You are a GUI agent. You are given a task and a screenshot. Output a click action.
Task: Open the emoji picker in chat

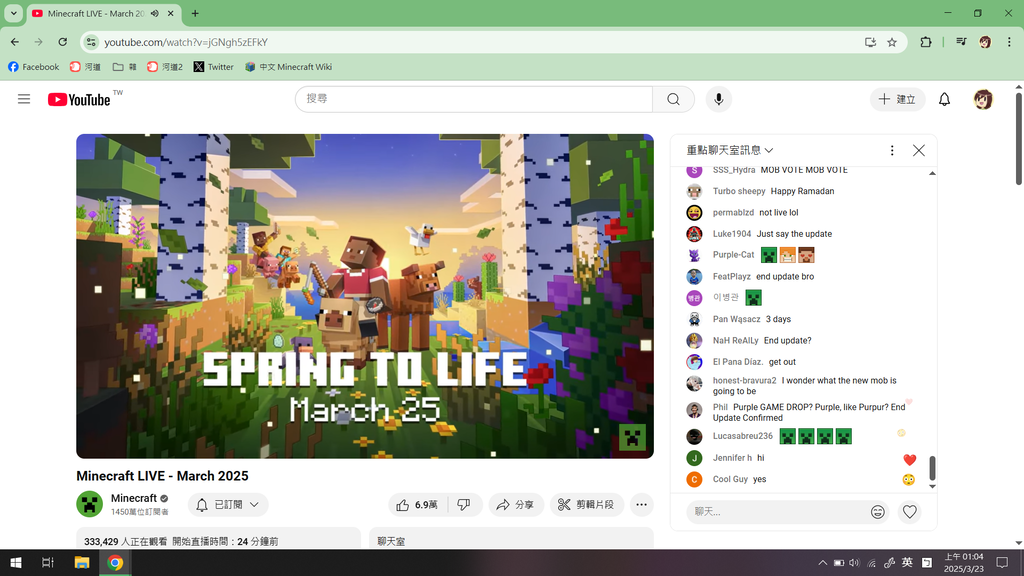pos(878,512)
